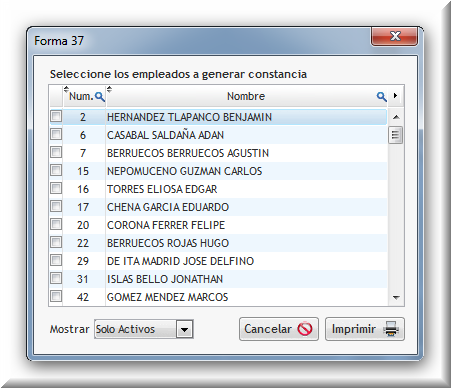Click the sort arrows beside Num. header
The image size is (451, 388).
(66, 89)
